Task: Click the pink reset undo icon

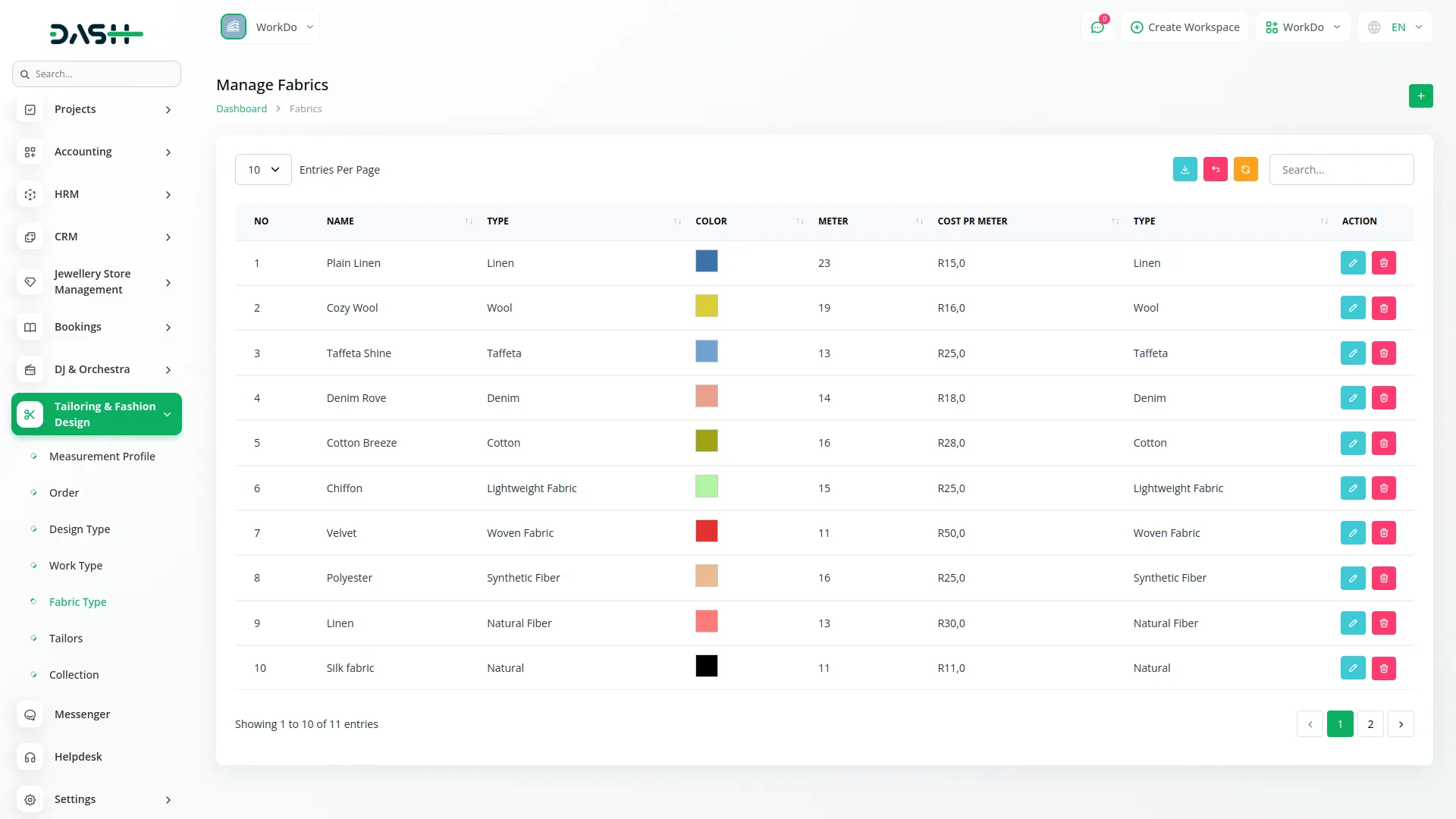Action: tap(1215, 170)
